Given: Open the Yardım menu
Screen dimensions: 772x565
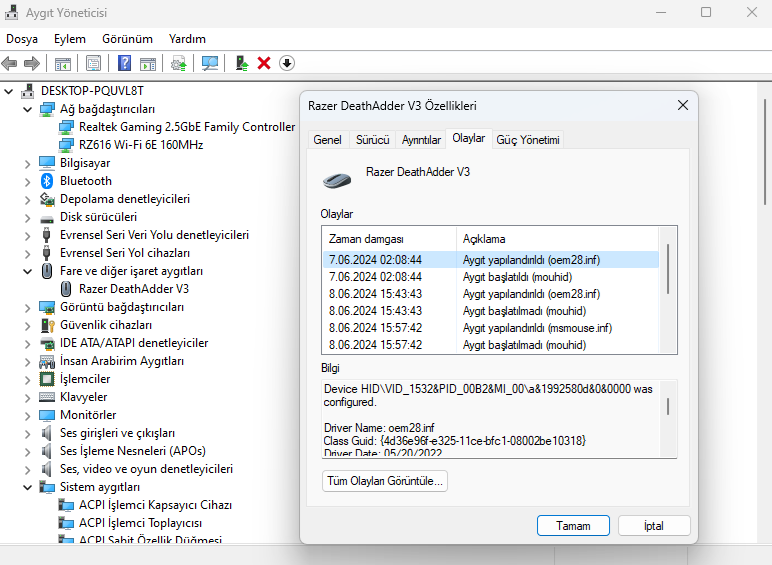Looking at the screenshot, I should pos(187,39).
